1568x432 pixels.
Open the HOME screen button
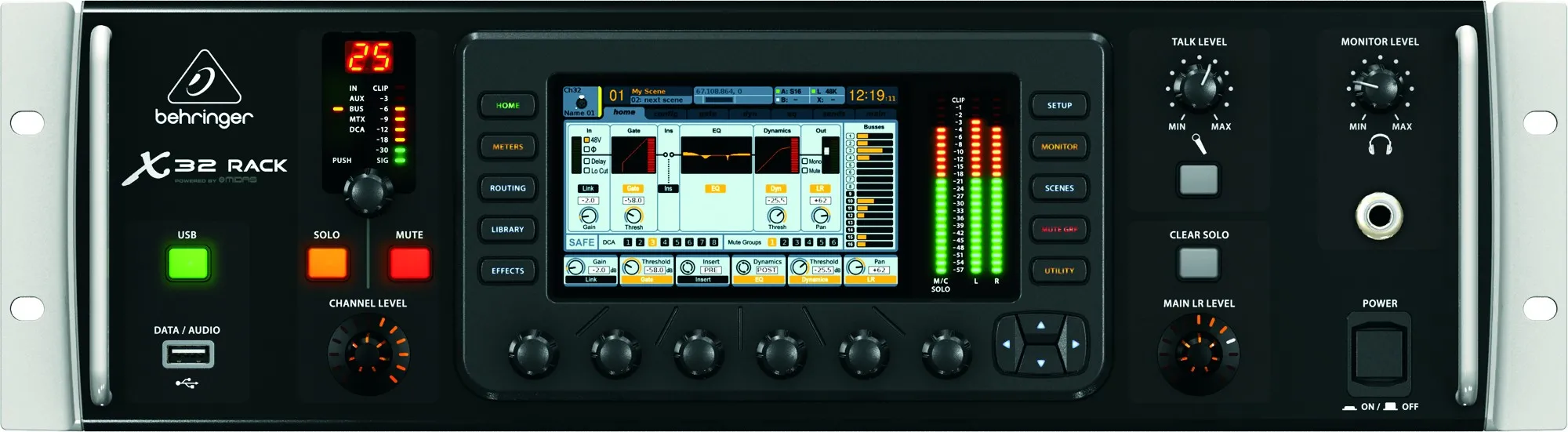(507, 106)
